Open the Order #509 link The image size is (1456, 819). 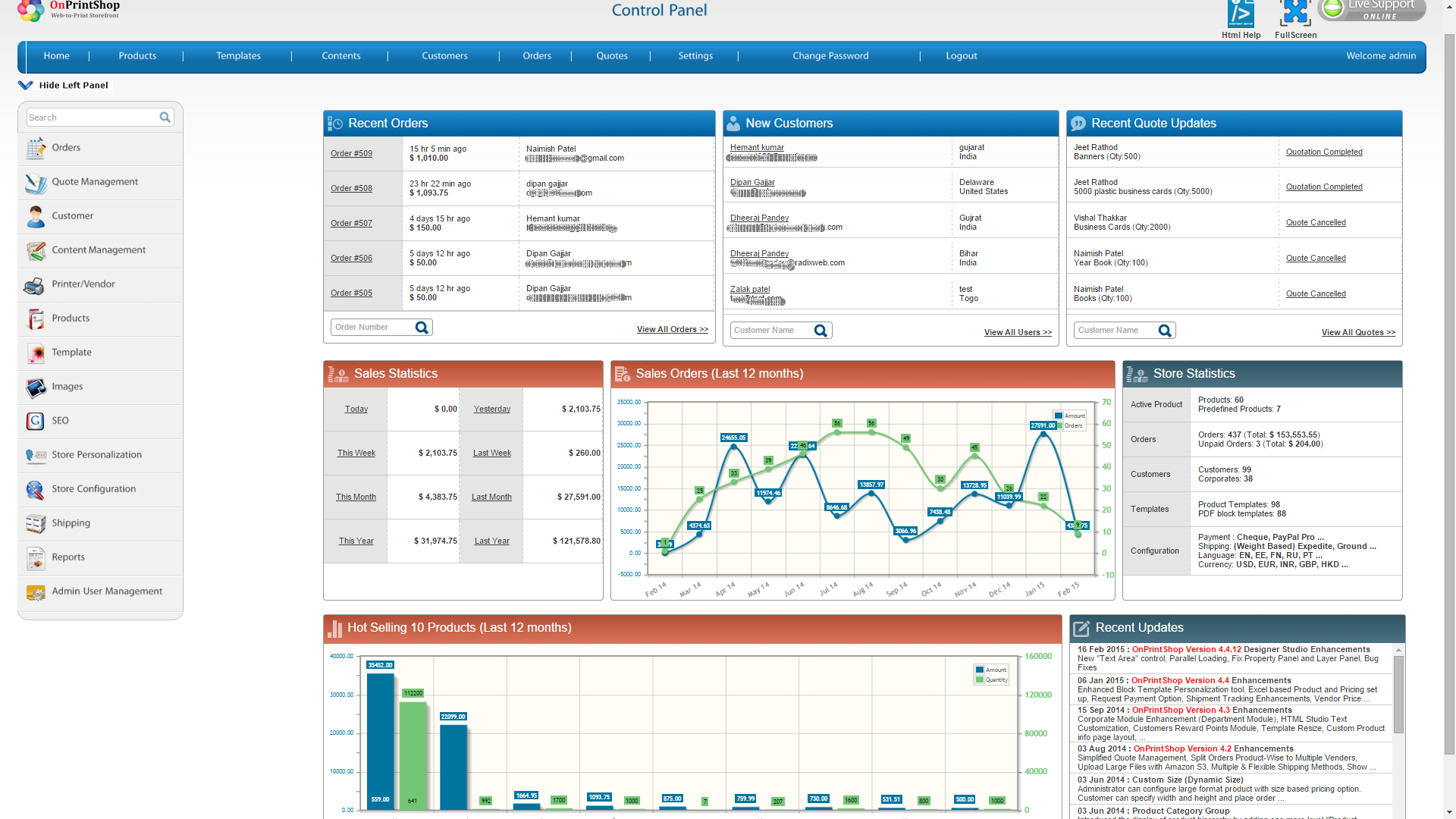[x=351, y=154]
